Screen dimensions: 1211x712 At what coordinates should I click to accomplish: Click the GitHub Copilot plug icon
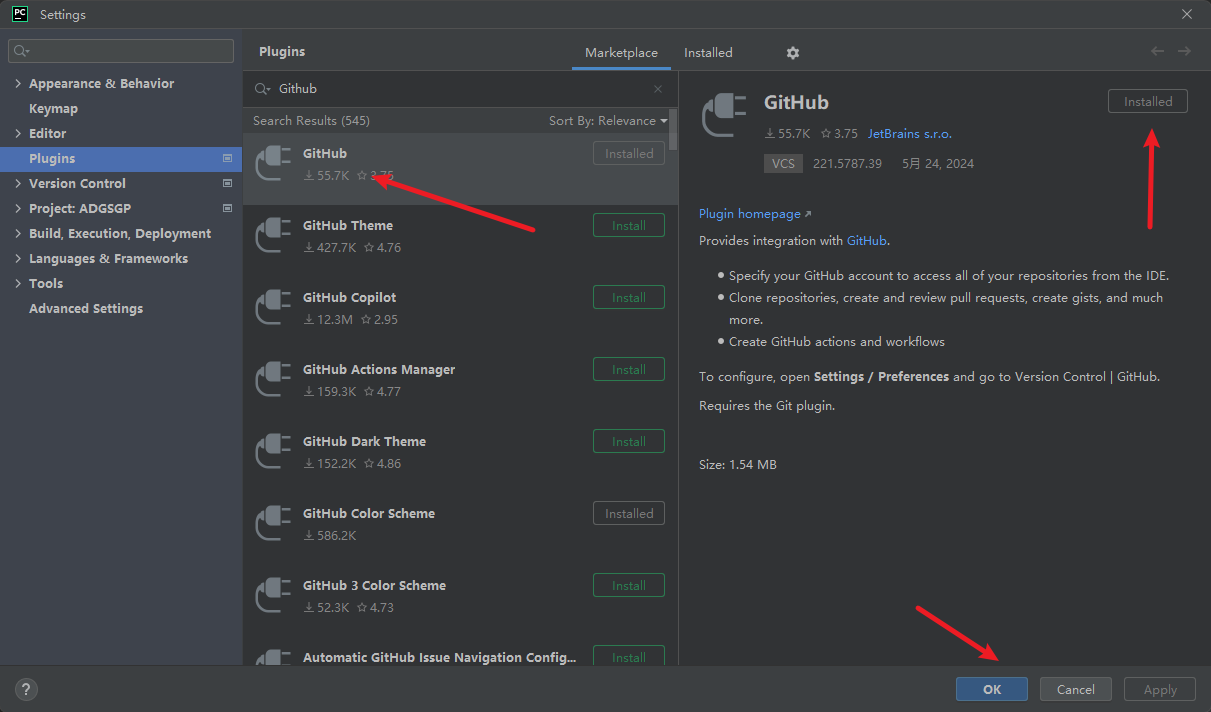tap(273, 307)
